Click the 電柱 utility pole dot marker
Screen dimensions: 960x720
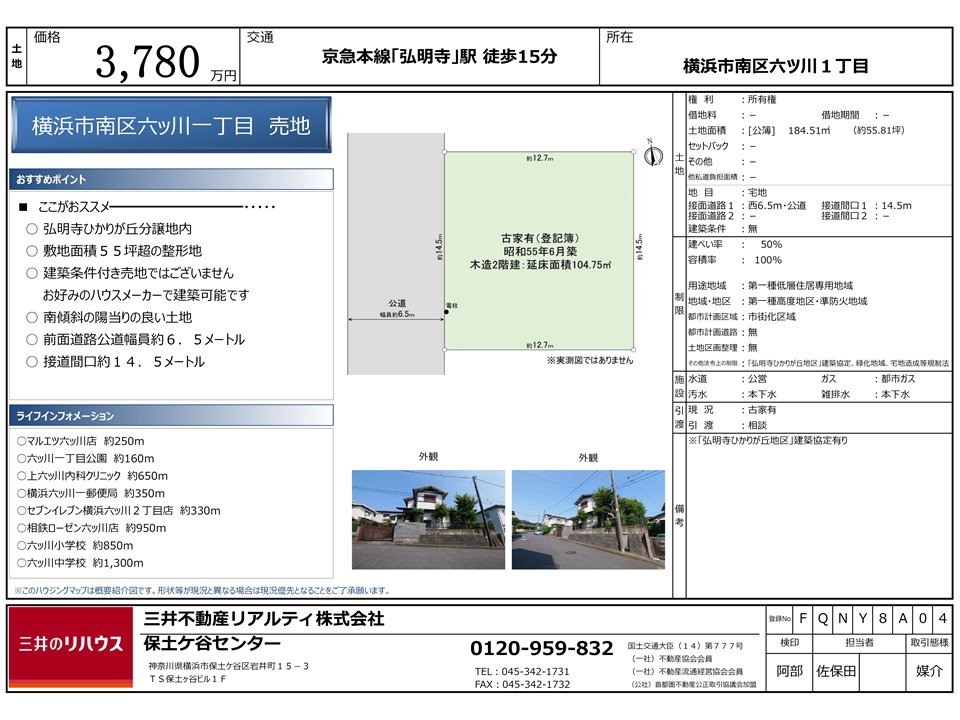click(x=445, y=312)
